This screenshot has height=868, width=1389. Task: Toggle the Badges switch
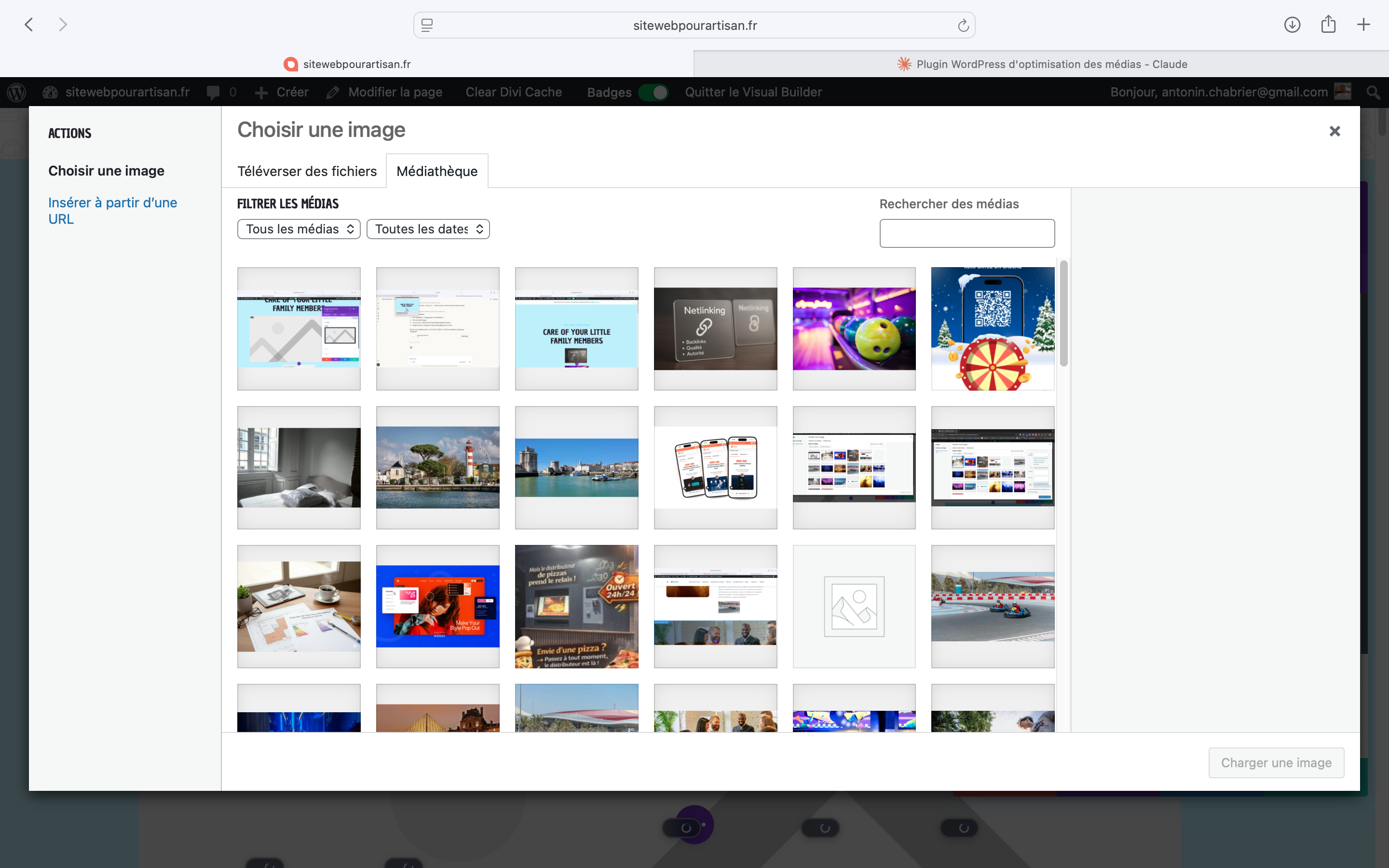(654, 93)
